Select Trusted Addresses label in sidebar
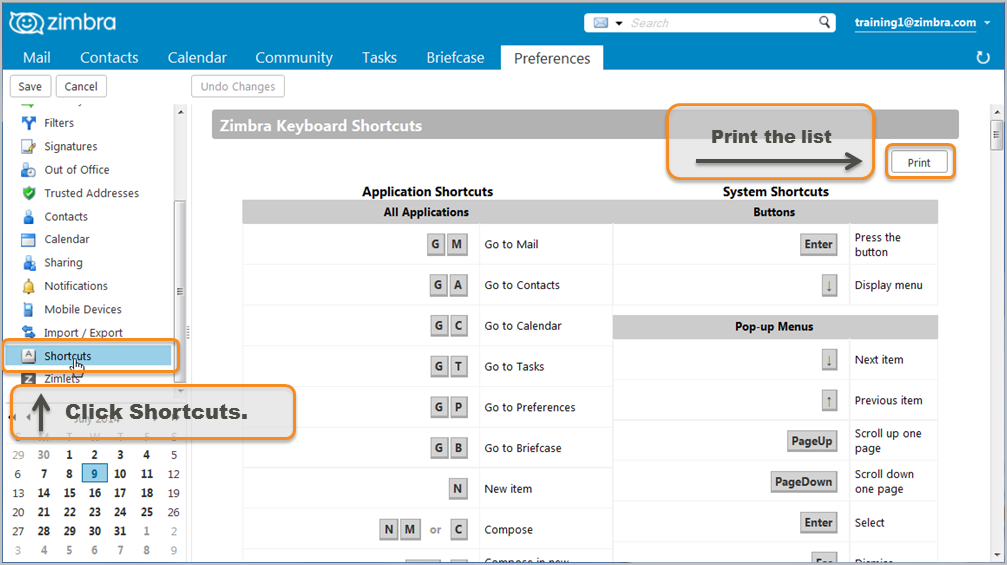Viewport: 1007px width, 565px height. click(91, 193)
